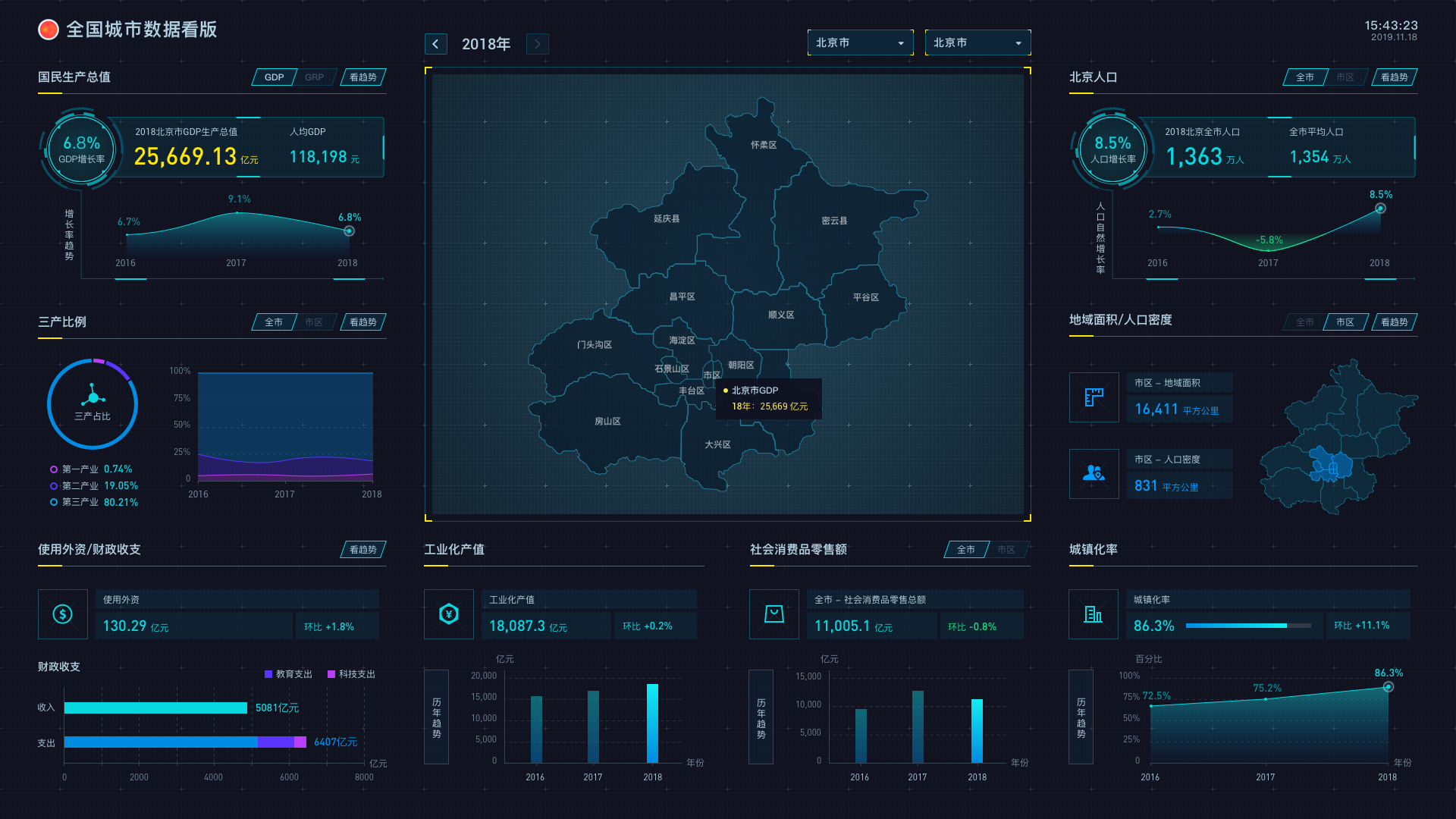
Task: Click the yen hexagon industrial output icon
Action: pyautogui.click(x=448, y=614)
